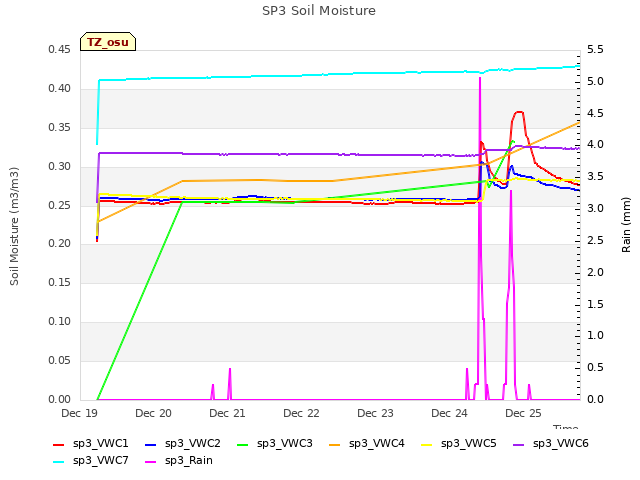Viewport: 640px width, 480px height.
Task: Toggle the sp3_VWC6 legend entry
Action: pos(551,444)
